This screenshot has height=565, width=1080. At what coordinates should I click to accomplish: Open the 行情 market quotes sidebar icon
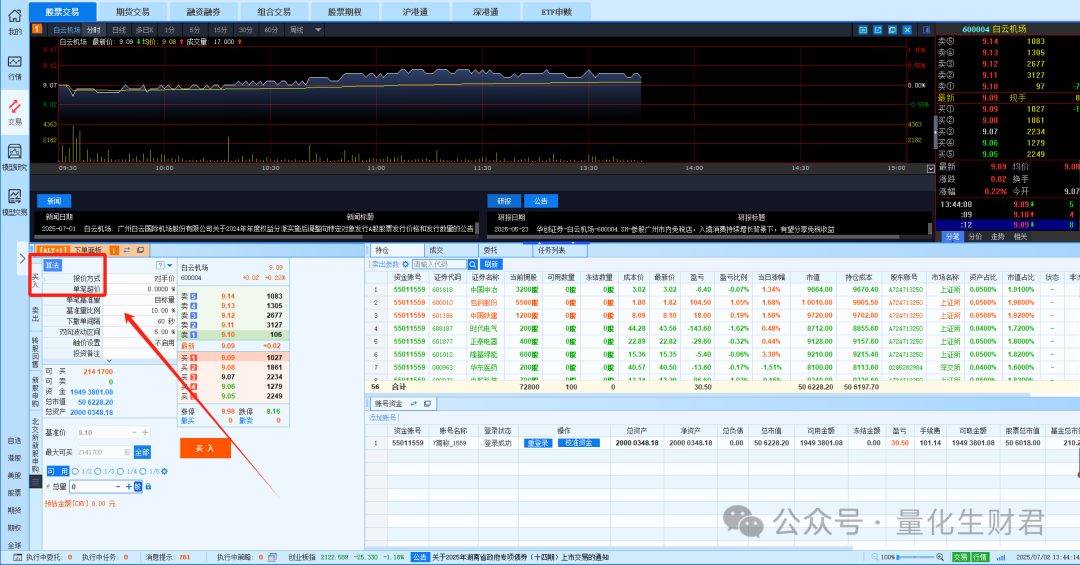pyautogui.click(x=14, y=61)
